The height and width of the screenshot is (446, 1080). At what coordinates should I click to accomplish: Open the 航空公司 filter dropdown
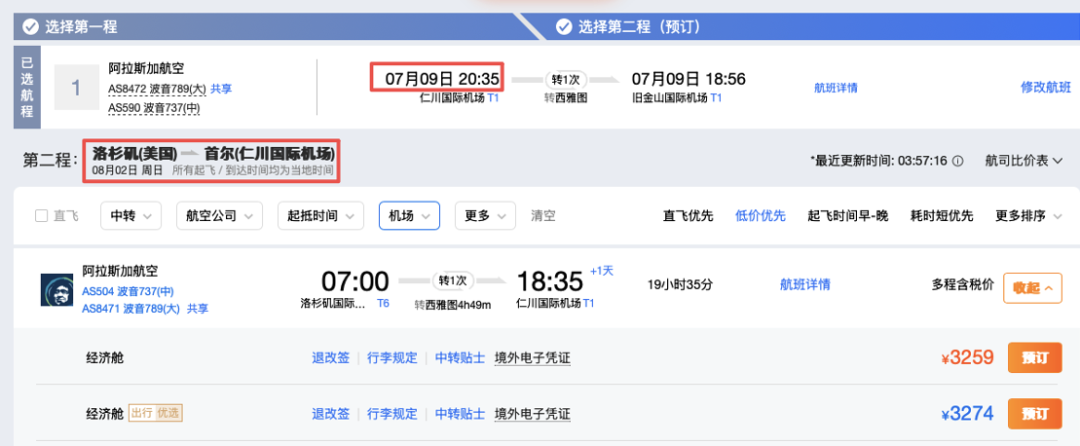tap(219, 215)
